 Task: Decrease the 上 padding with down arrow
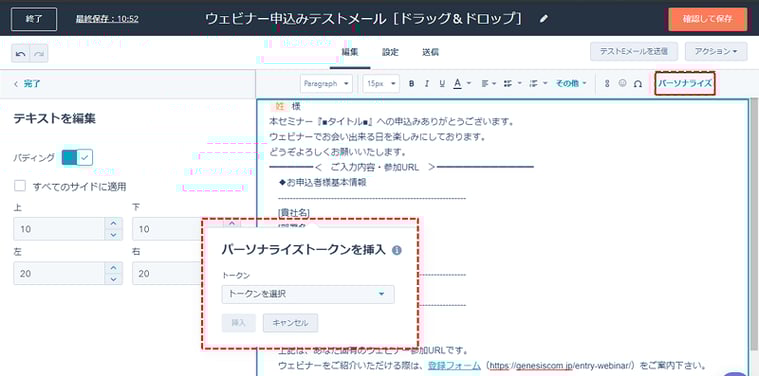point(114,235)
